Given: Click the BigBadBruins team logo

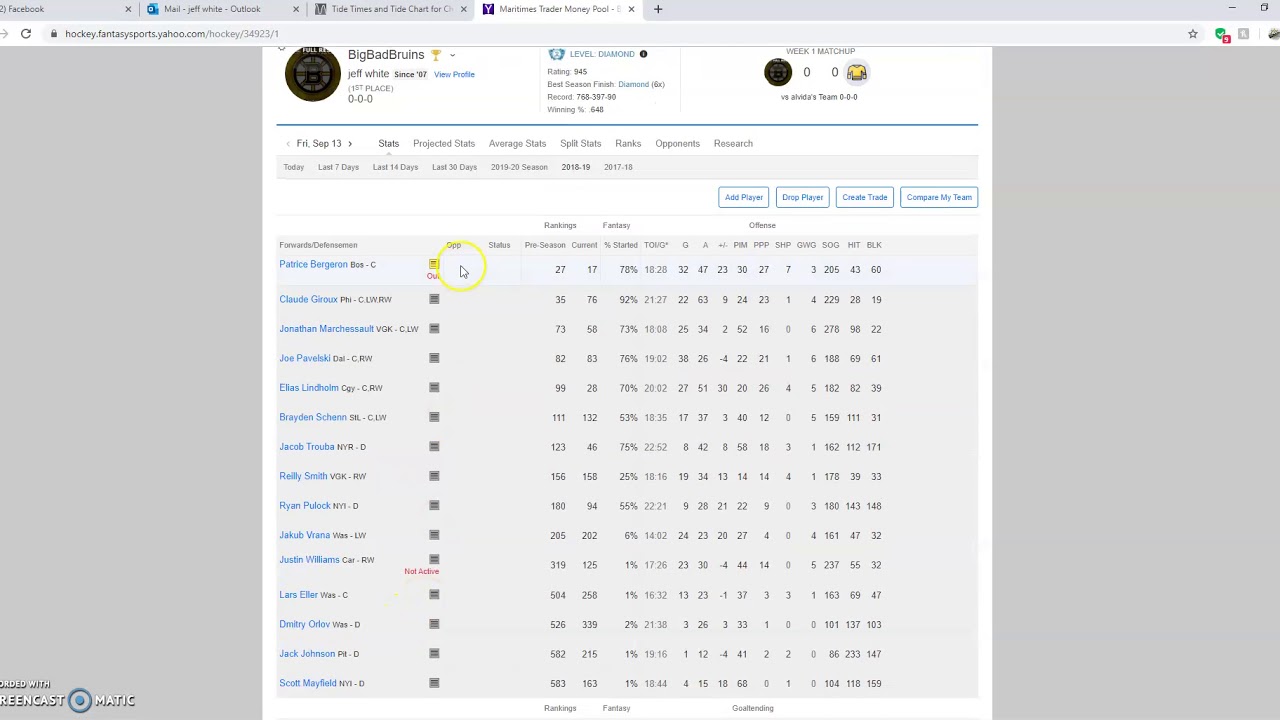Looking at the screenshot, I should pos(312,73).
